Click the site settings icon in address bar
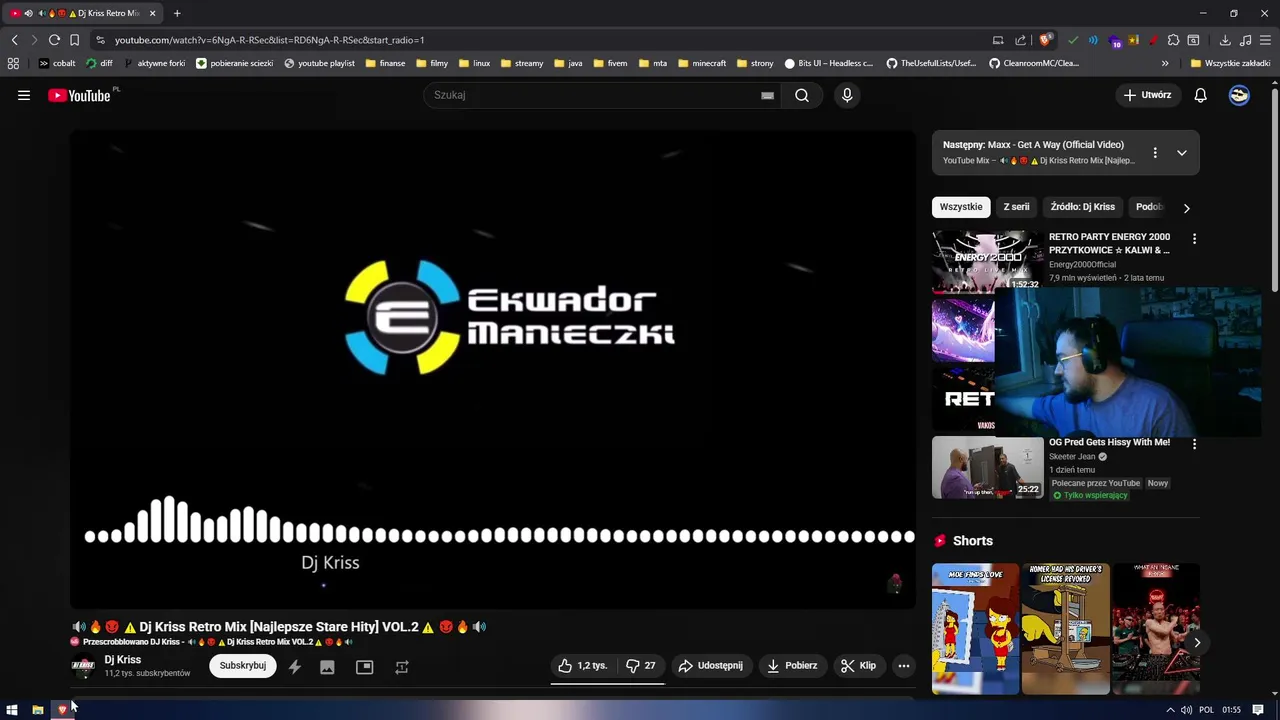 100,40
